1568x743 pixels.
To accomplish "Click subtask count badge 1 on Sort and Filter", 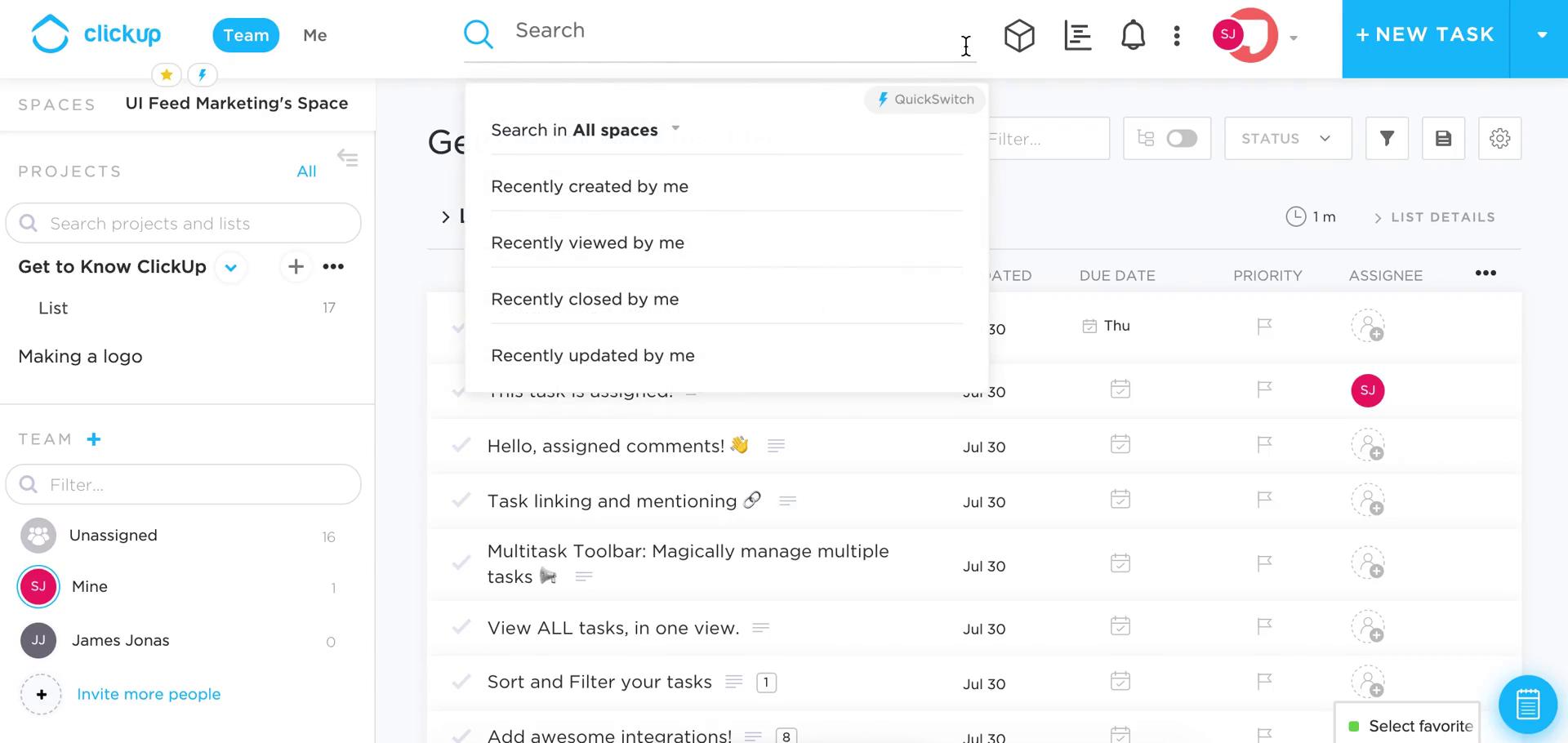I will (766, 682).
